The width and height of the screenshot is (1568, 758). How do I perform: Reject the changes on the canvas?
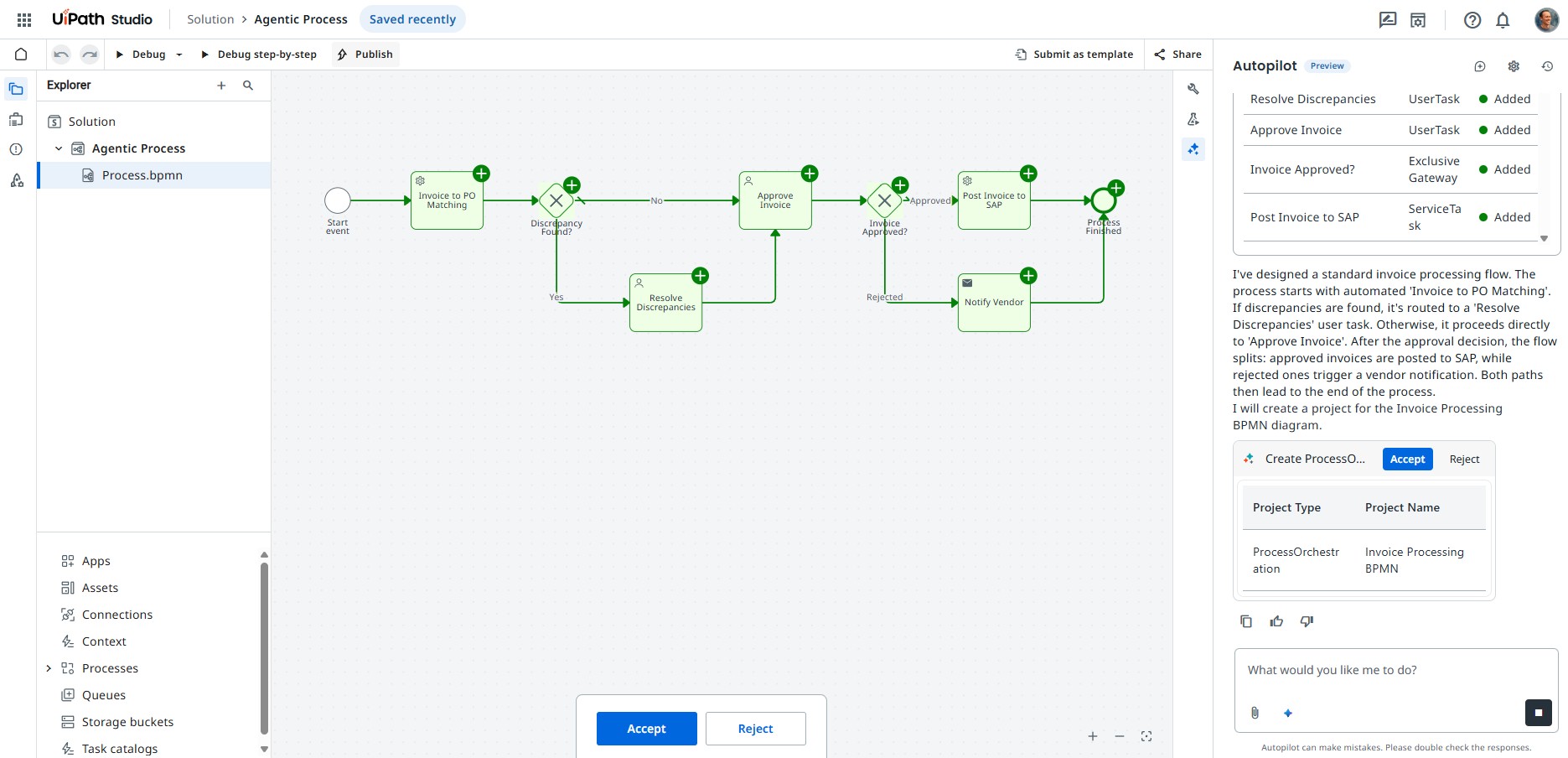click(756, 729)
